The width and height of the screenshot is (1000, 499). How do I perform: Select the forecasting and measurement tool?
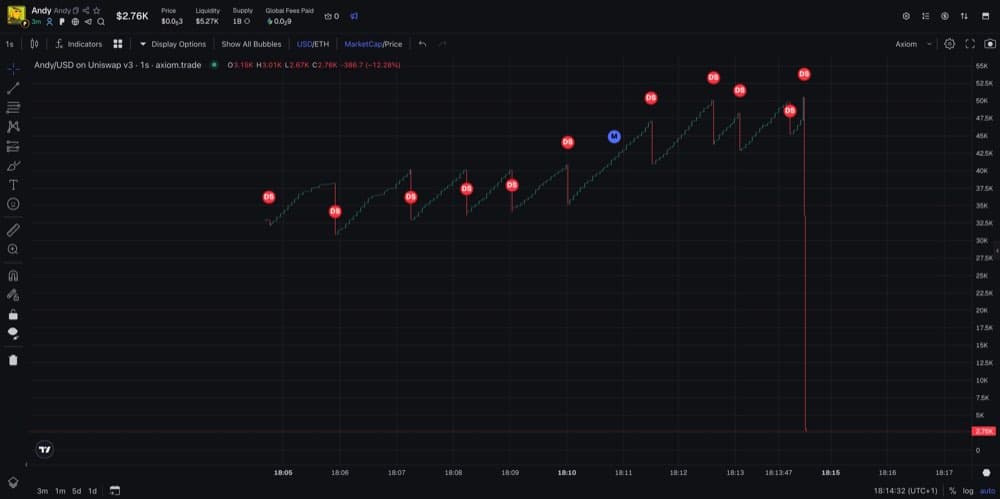[x=13, y=146]
